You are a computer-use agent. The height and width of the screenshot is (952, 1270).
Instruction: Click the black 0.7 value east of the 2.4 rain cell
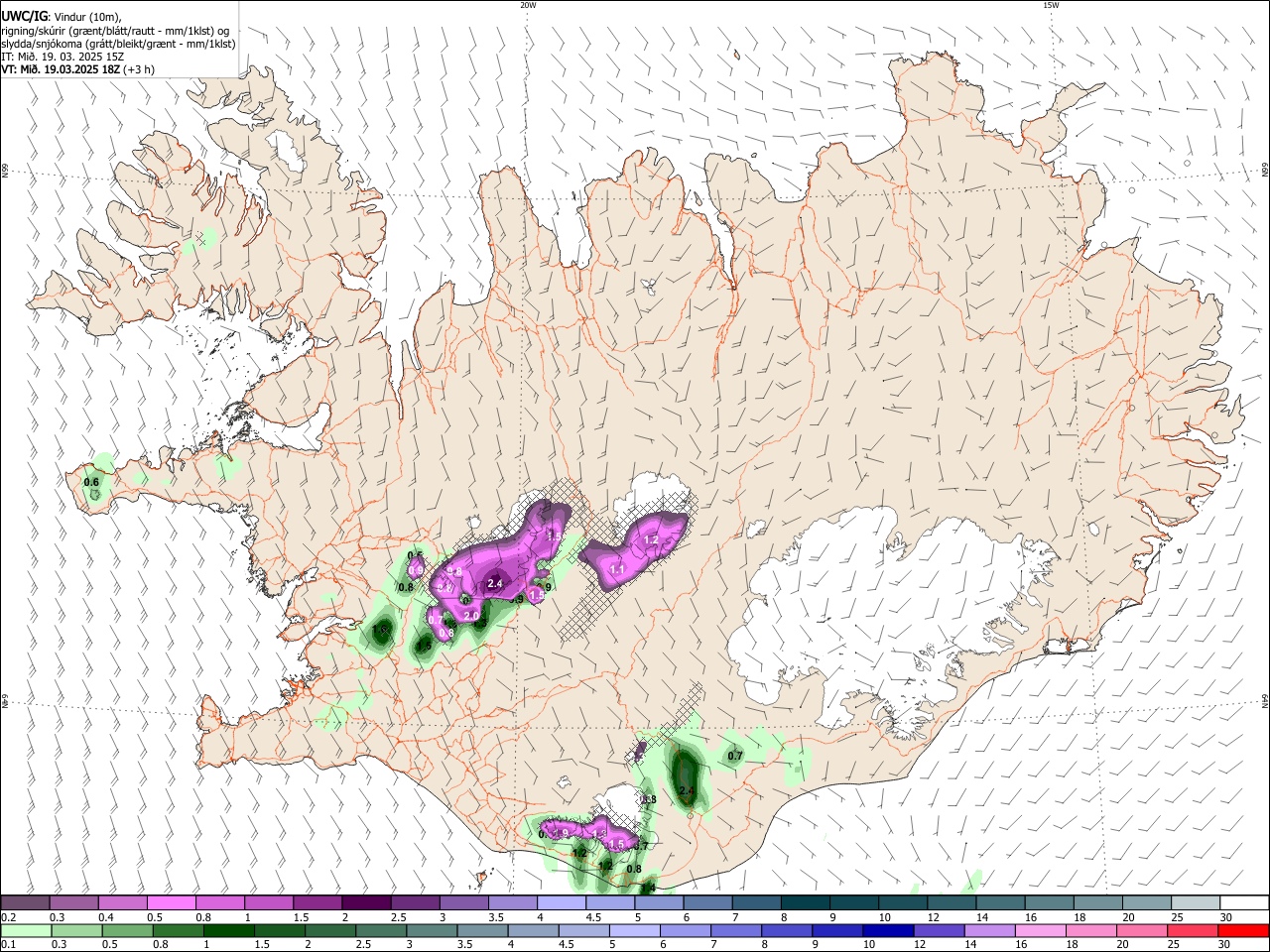point(735,756)
